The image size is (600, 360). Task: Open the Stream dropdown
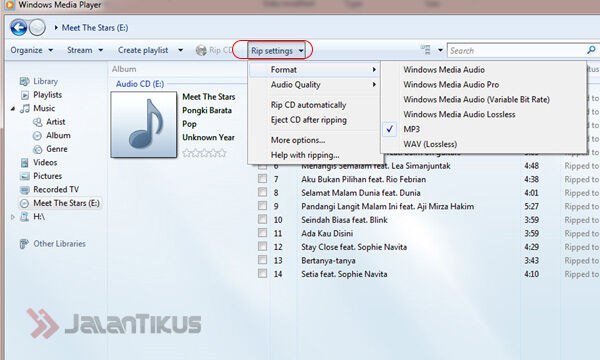click(x=85, y=50)
